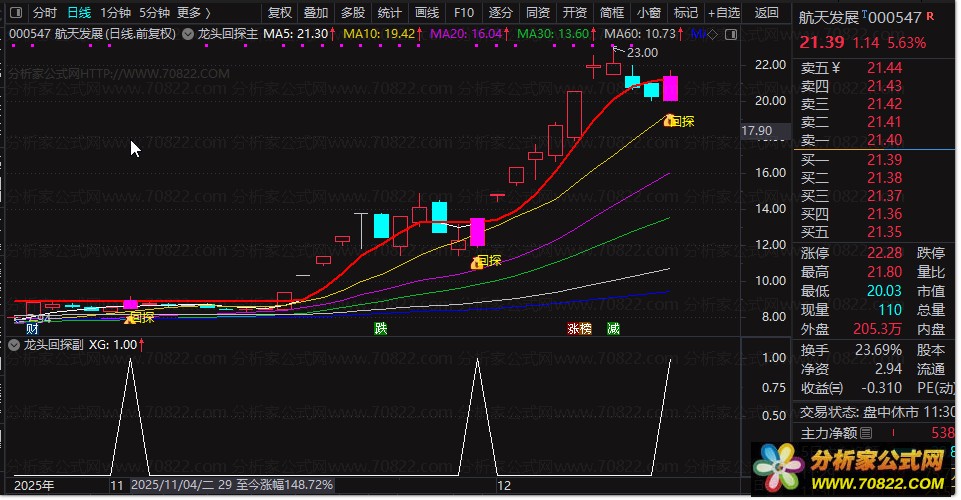
Task: Click the 财 marker below the chart
Action: [x=32, y=329]
